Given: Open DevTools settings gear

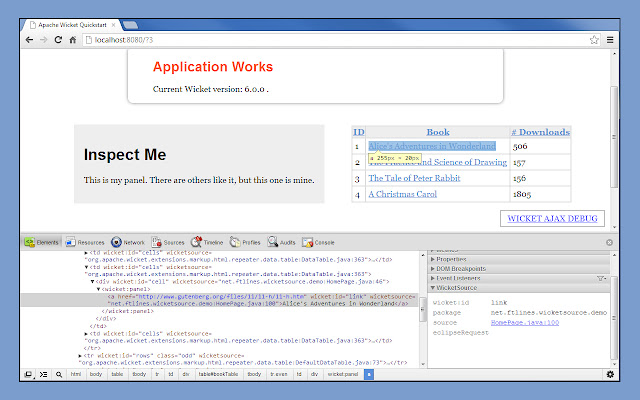Looking at the screenshot, I should point(610,374).
